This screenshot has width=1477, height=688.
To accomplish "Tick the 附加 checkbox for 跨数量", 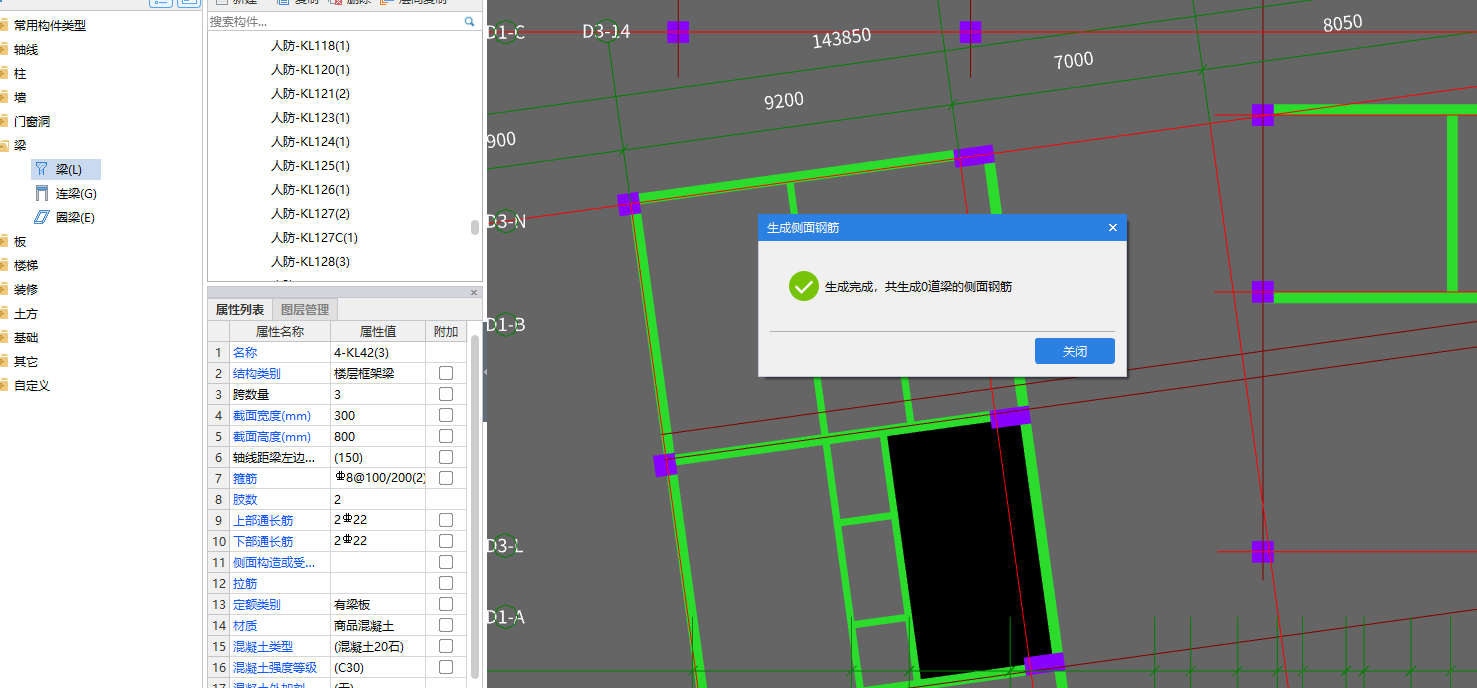I will (x=446, y=394).
